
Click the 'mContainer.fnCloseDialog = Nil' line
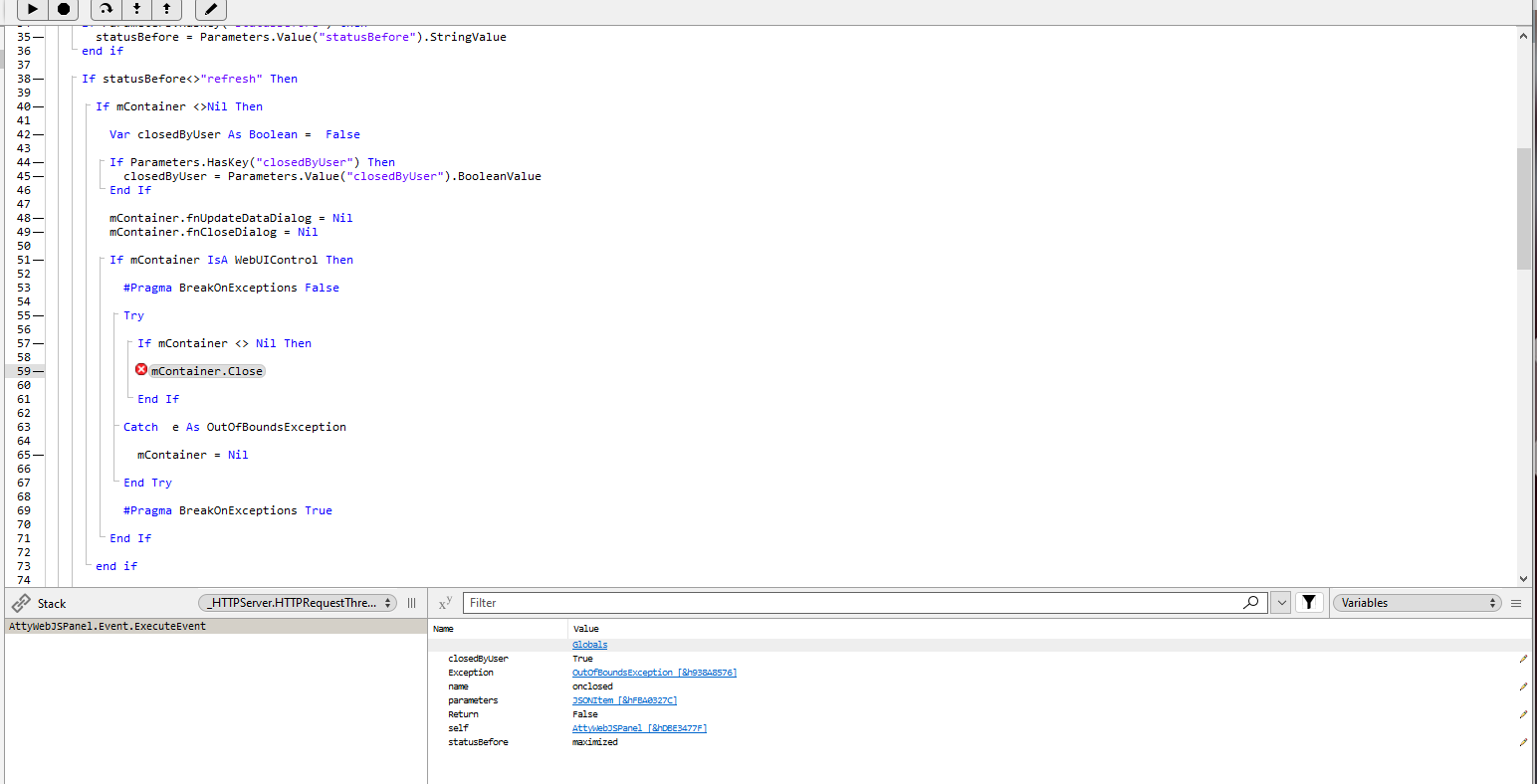[x=214, y=232]
